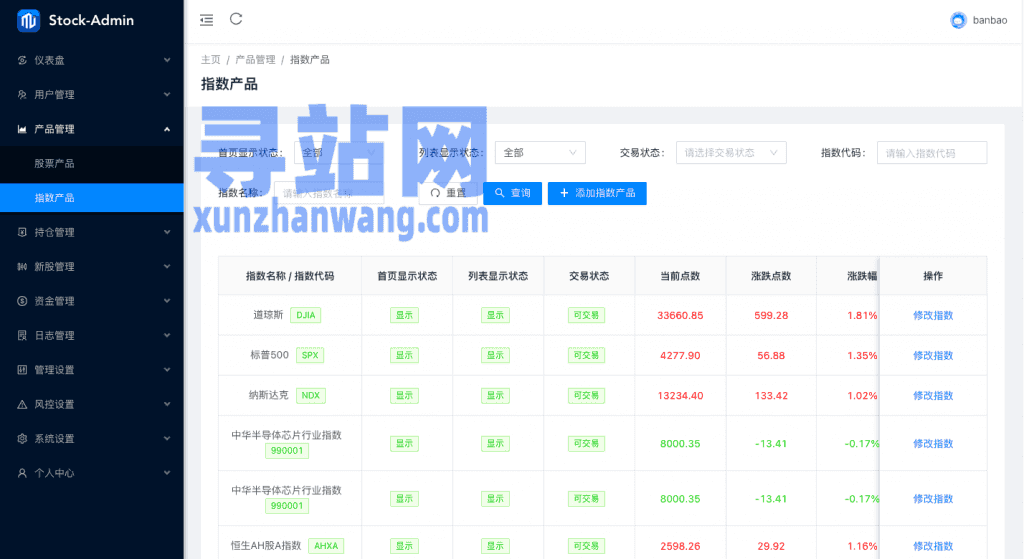Click the 产品管理 chart icon
Viewport: 1024px width, 559px height.
22,129
